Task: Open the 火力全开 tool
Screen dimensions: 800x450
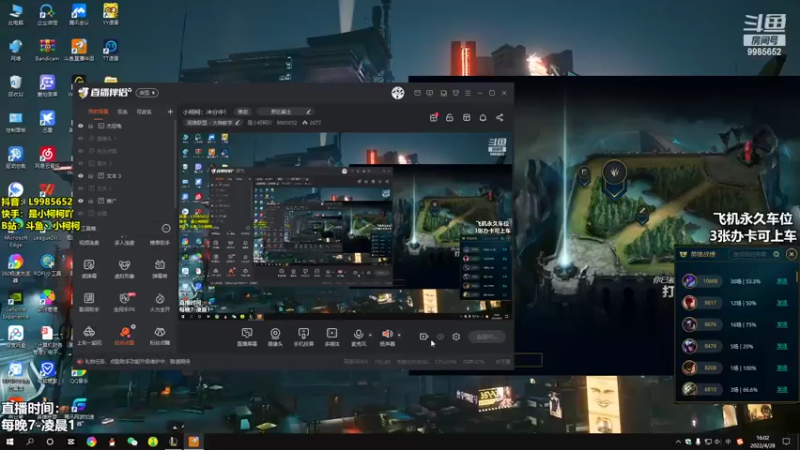Action: (160, 302)
